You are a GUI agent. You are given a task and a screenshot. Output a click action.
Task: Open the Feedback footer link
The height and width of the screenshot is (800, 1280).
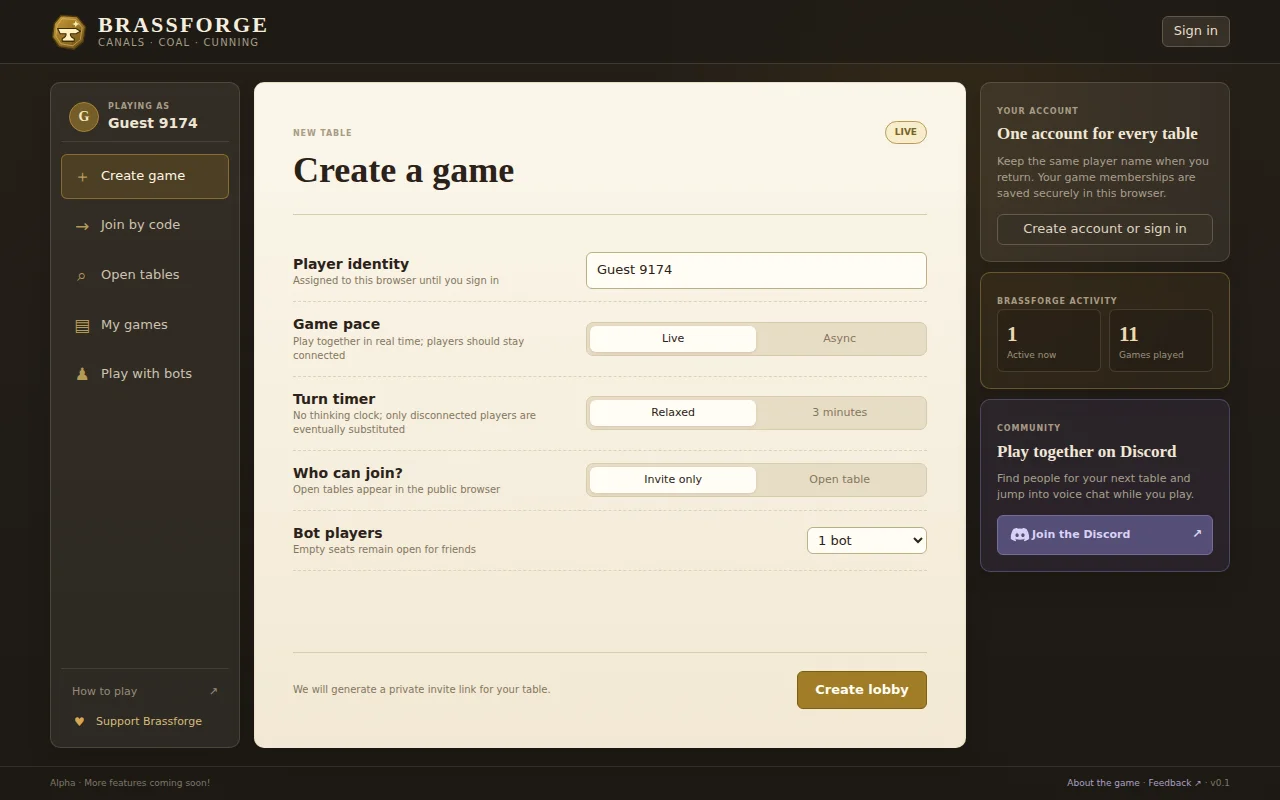[1175, 783]
